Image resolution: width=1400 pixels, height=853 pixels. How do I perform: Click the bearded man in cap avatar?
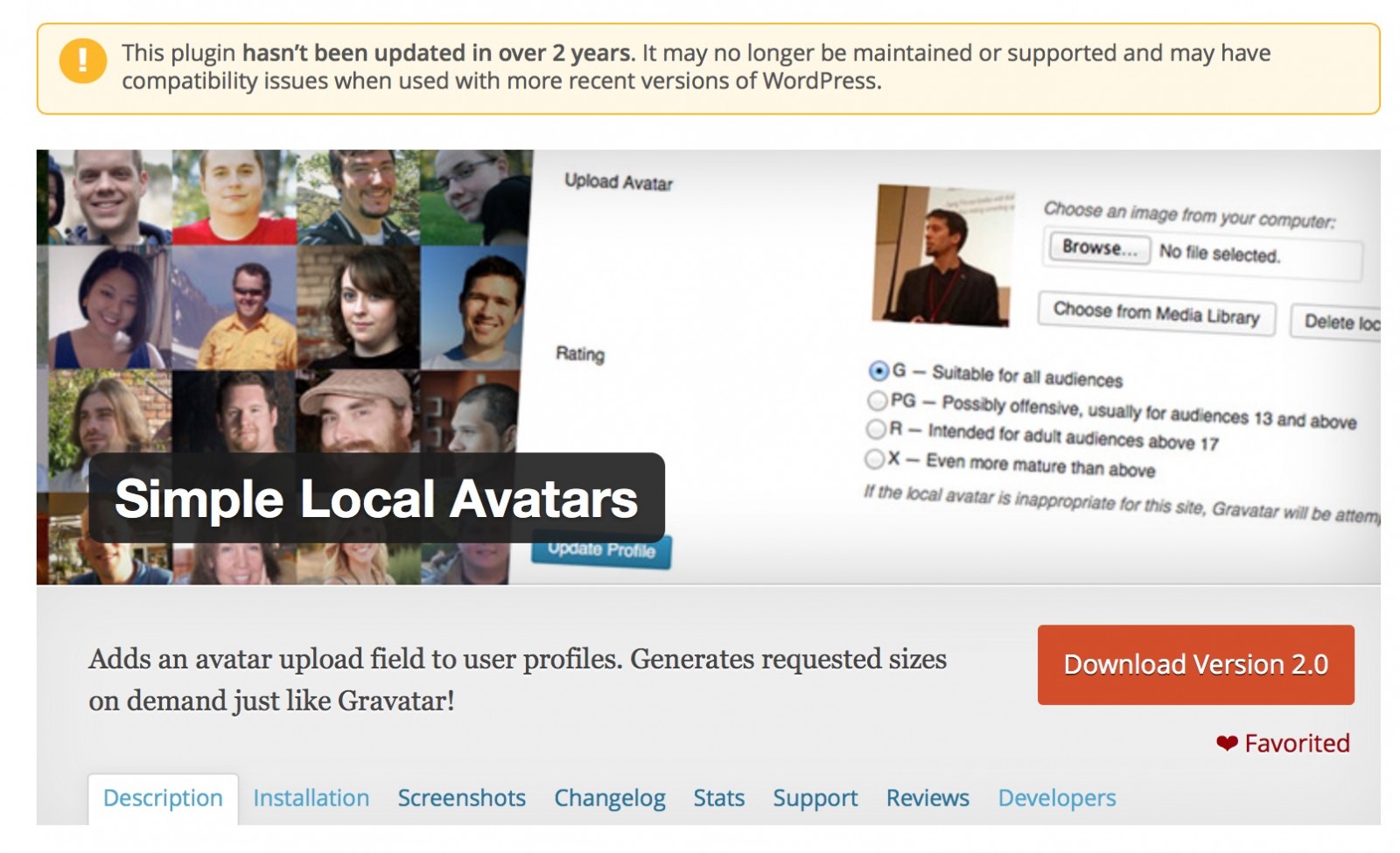click(x=359, y=410)
